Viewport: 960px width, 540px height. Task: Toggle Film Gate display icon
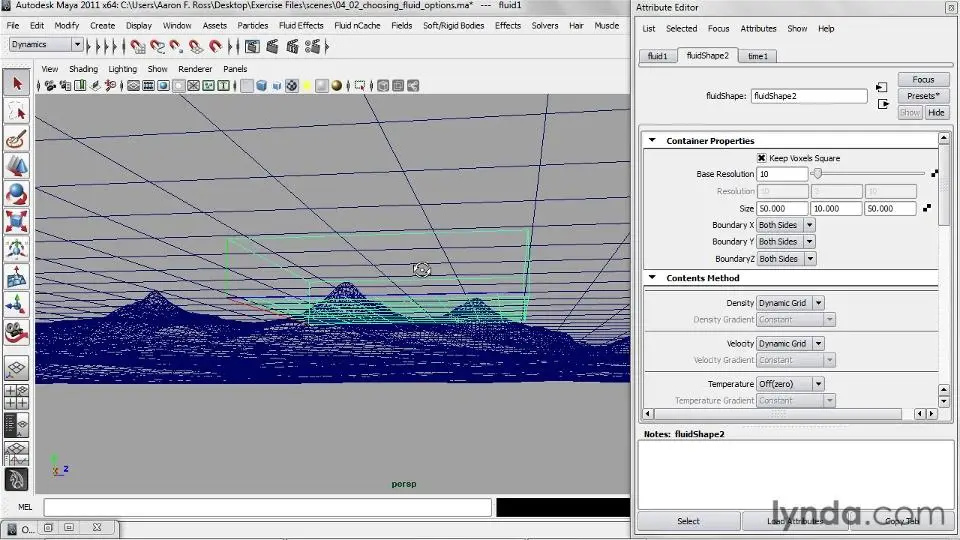click(148, 86)
